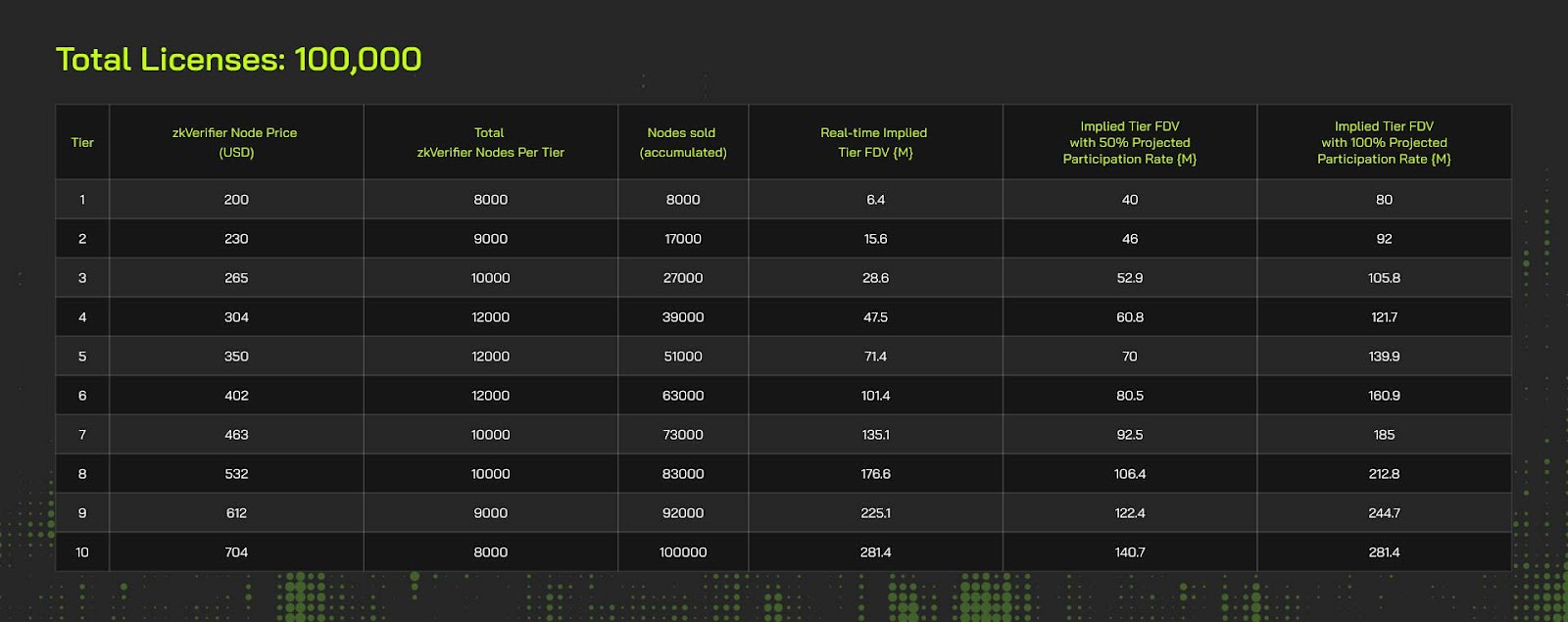The width and height of the screenshot is (1568, 622).
Task: Click 50% participation FDV '122.4'
Action: [x=1130, y=512]
